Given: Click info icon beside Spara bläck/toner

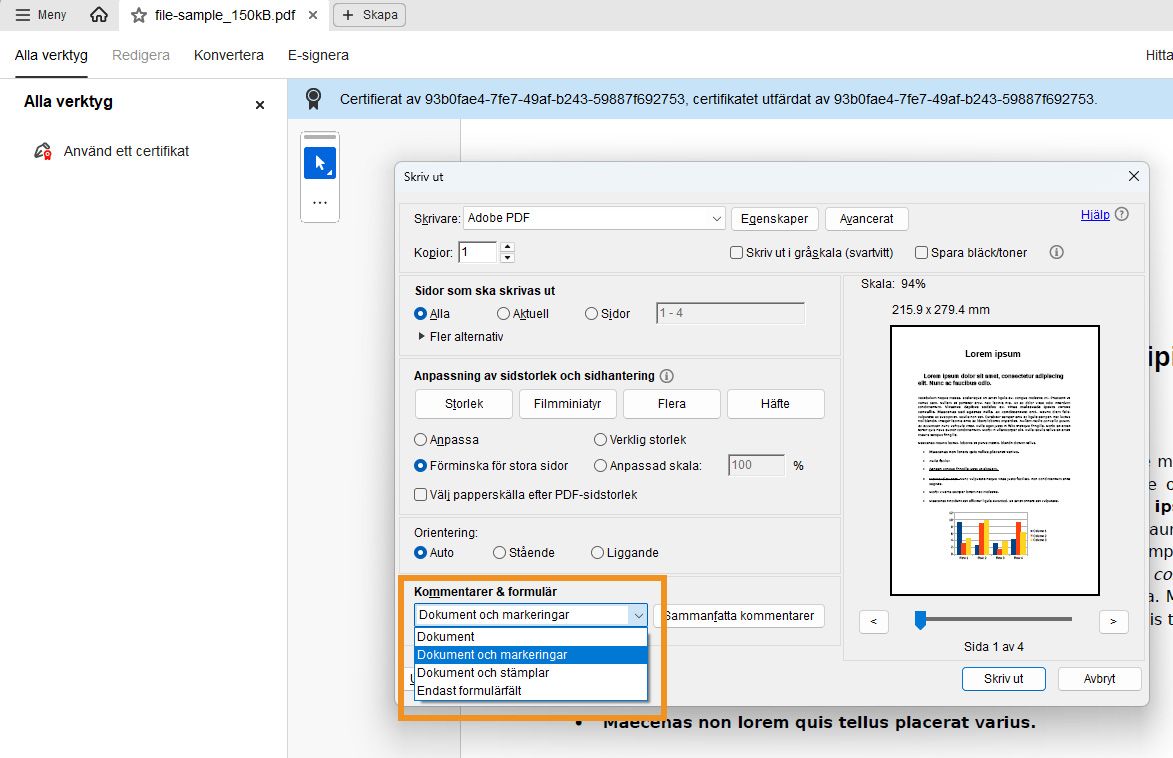Looking at the screenshot, I should [x=1056, y=253].
